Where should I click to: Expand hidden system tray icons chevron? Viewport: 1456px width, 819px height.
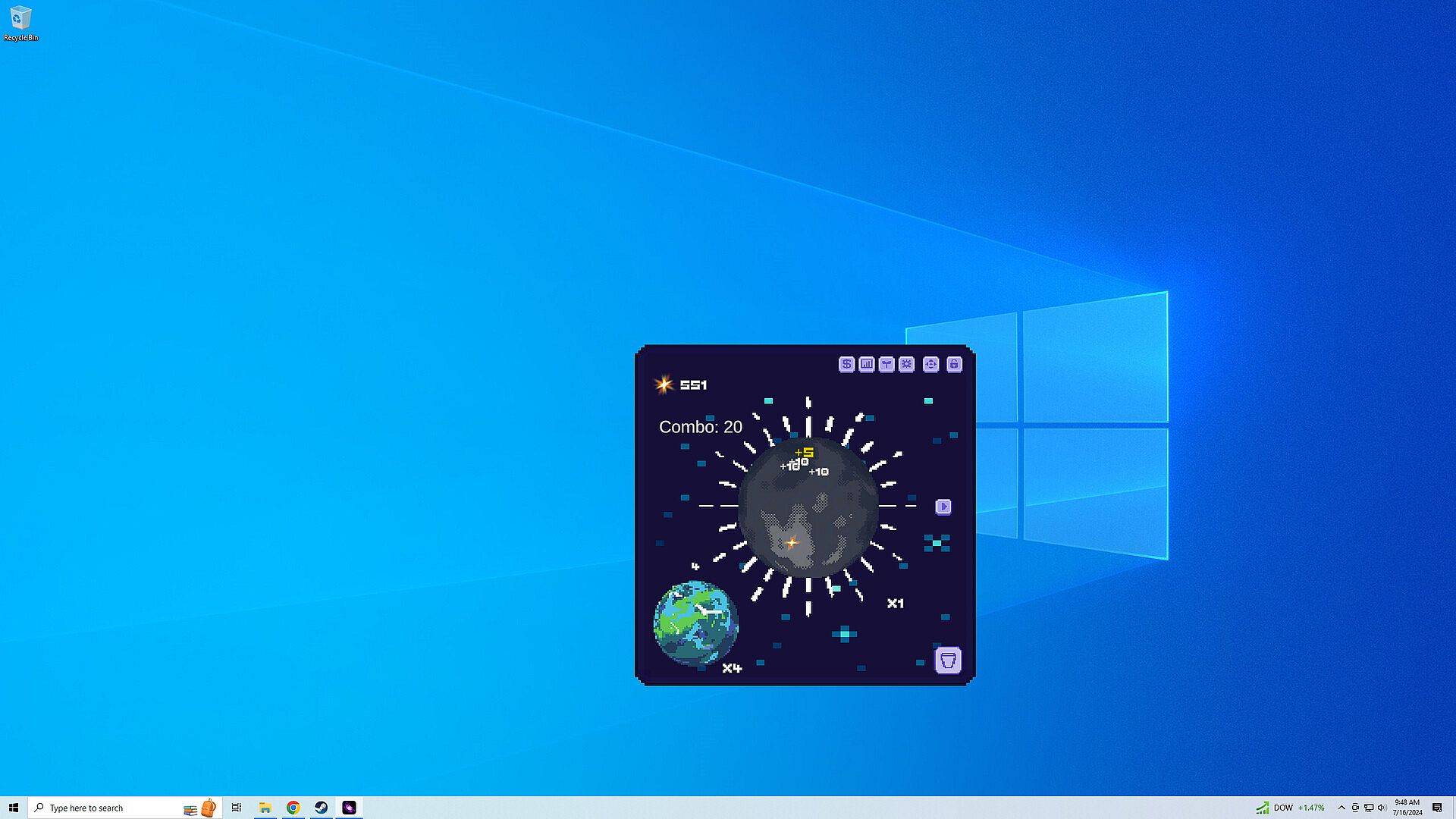click(1341, 808)
